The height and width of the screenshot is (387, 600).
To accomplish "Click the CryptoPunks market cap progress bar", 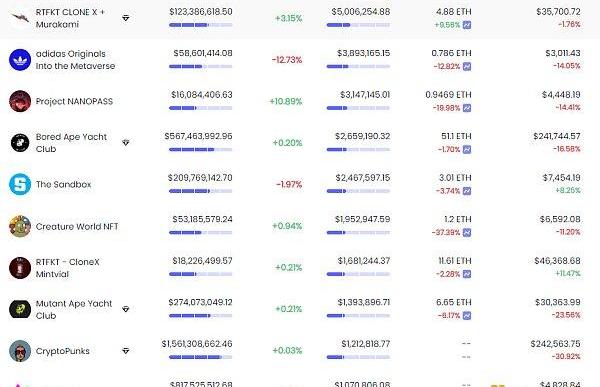I will point(201,357).
